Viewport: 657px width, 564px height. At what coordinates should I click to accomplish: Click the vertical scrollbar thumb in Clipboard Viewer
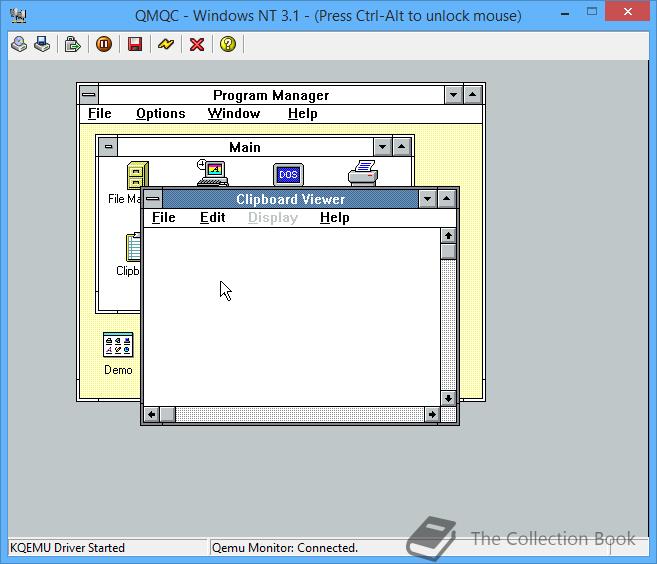pos(448,251)
